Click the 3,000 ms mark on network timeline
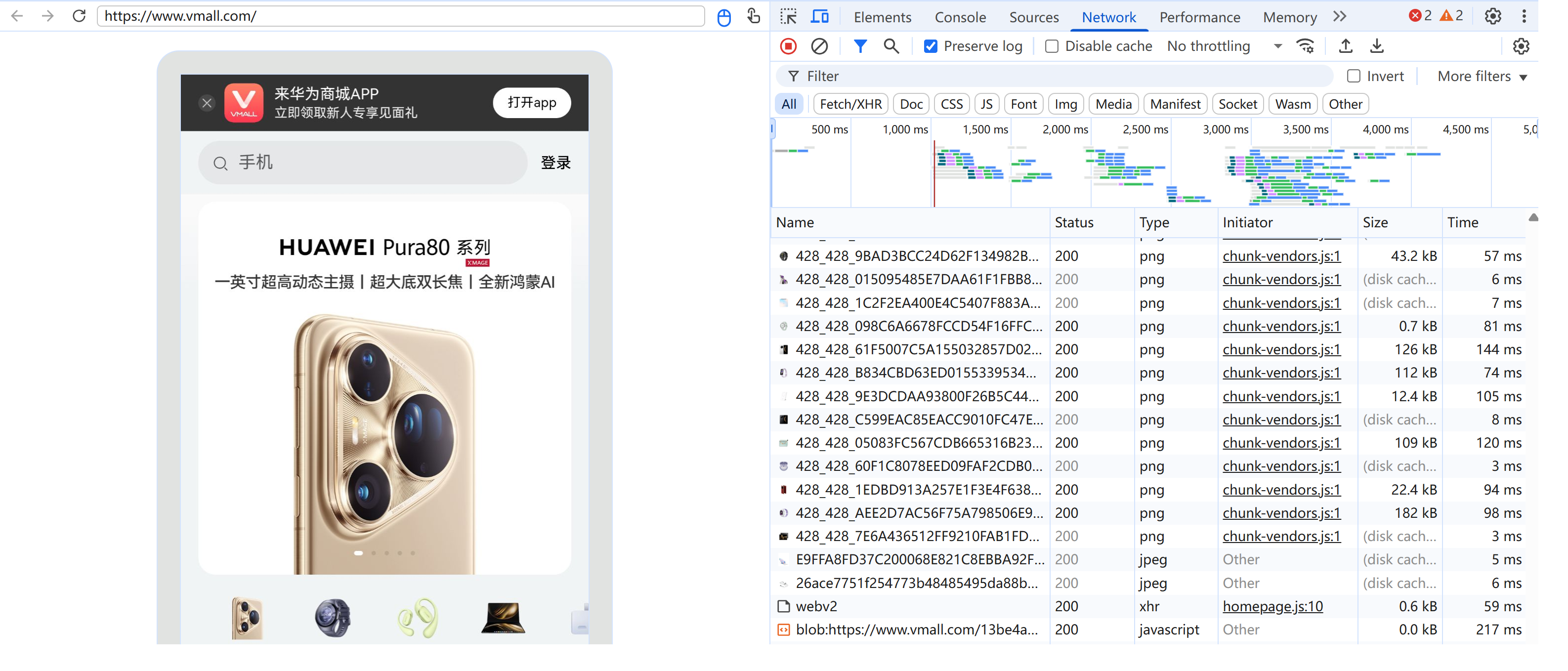 click(1226, 129)
